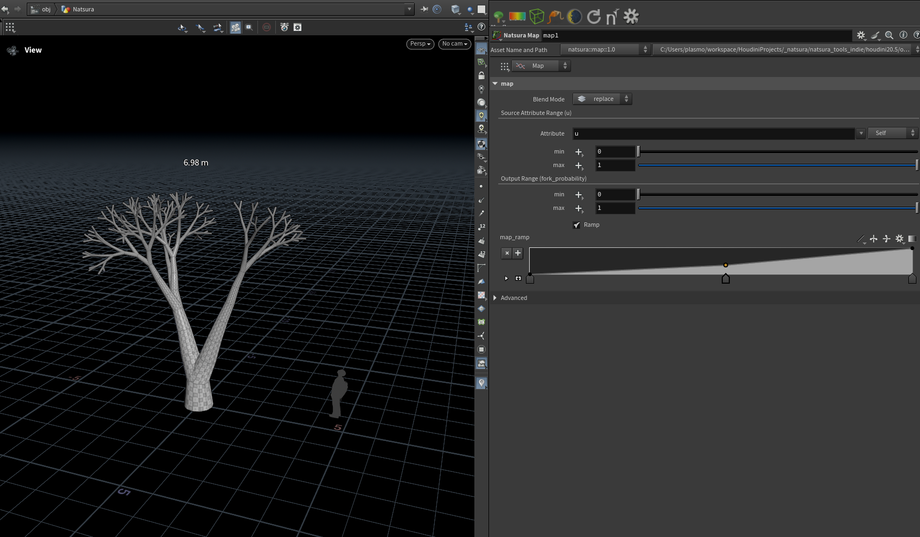Screen dimensions: 920x537
Task: Click the Output Range max slider
Action: point(777,208)
